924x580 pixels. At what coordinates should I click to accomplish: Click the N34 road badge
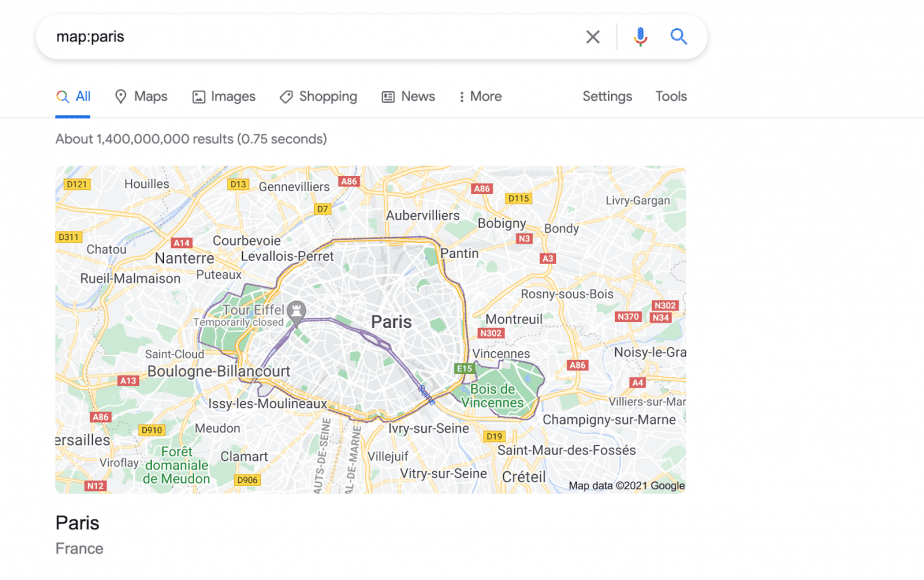point(661,318)
